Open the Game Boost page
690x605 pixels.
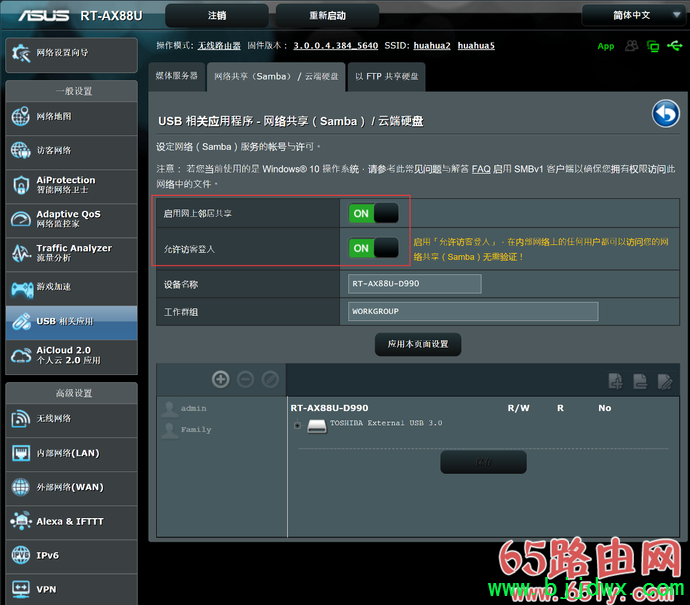click(71, 287)
